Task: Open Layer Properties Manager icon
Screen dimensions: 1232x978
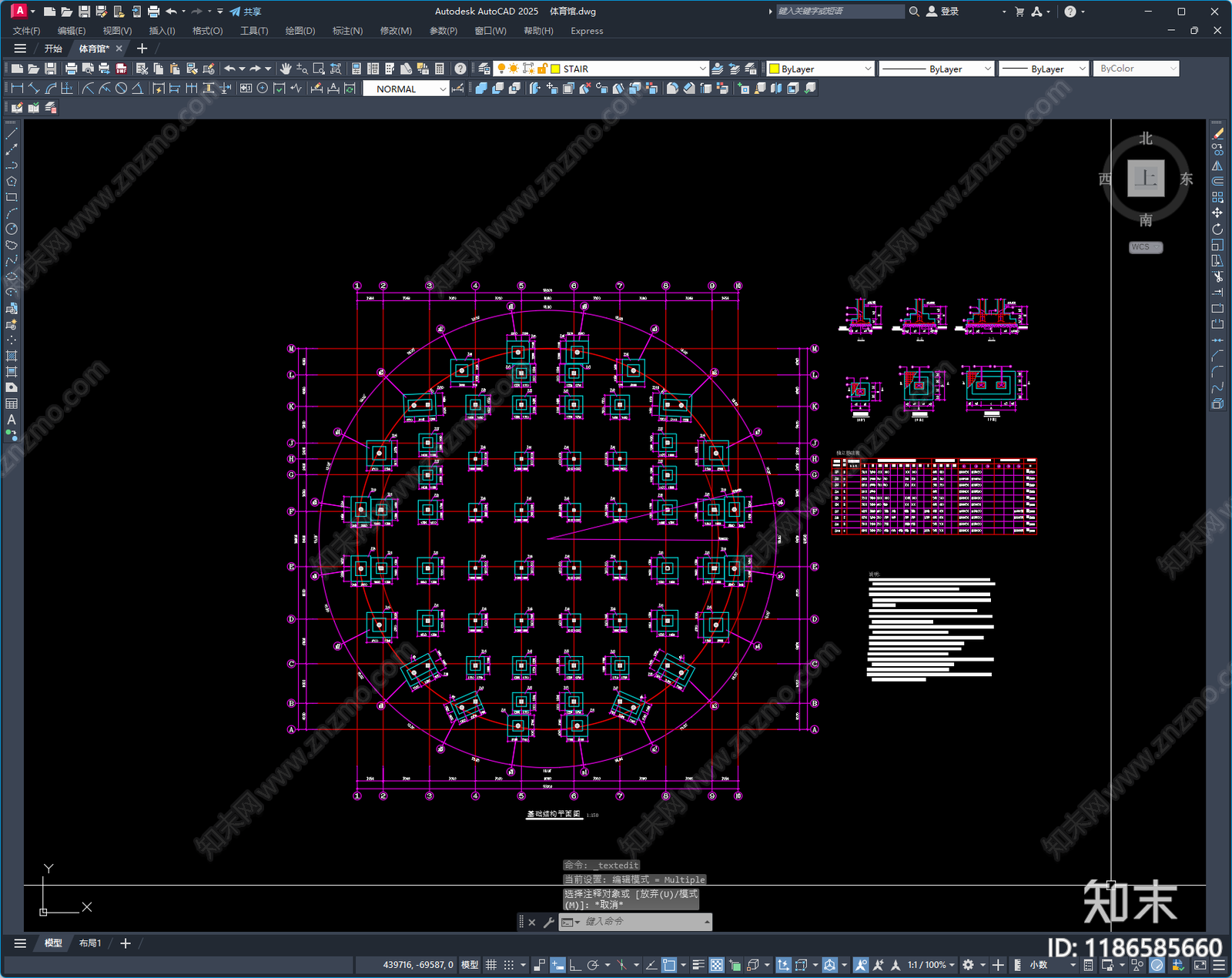Action: coord(484,69)
